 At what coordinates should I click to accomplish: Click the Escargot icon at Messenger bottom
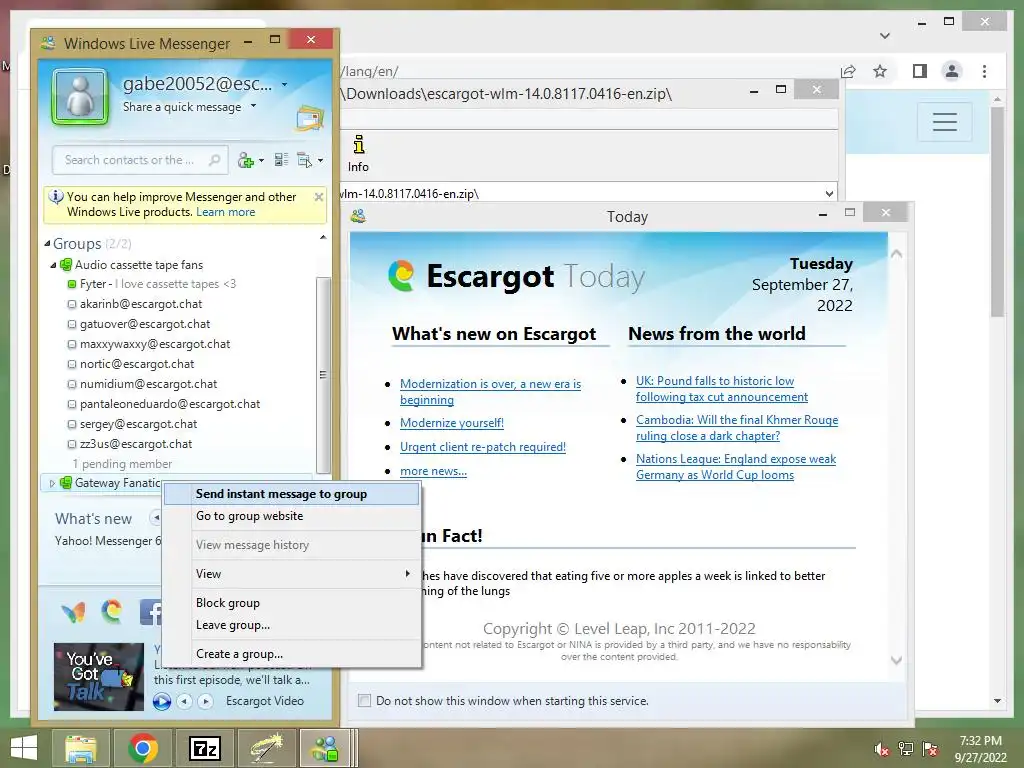[112, 611]
